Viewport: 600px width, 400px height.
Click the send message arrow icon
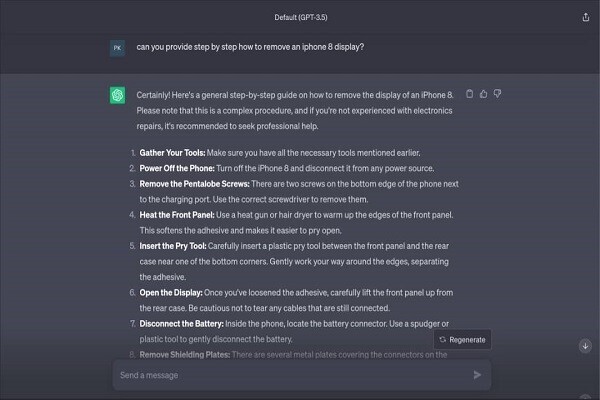(x=477, y=375)
